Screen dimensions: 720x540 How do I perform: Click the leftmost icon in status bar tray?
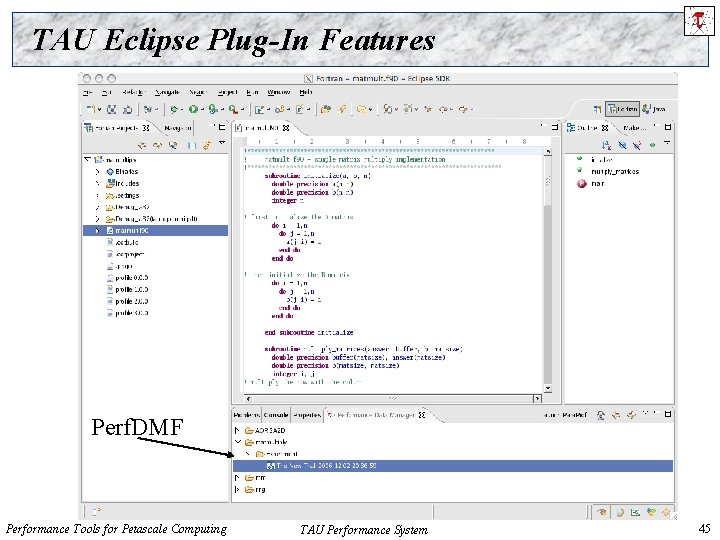(x=602, y=512)
